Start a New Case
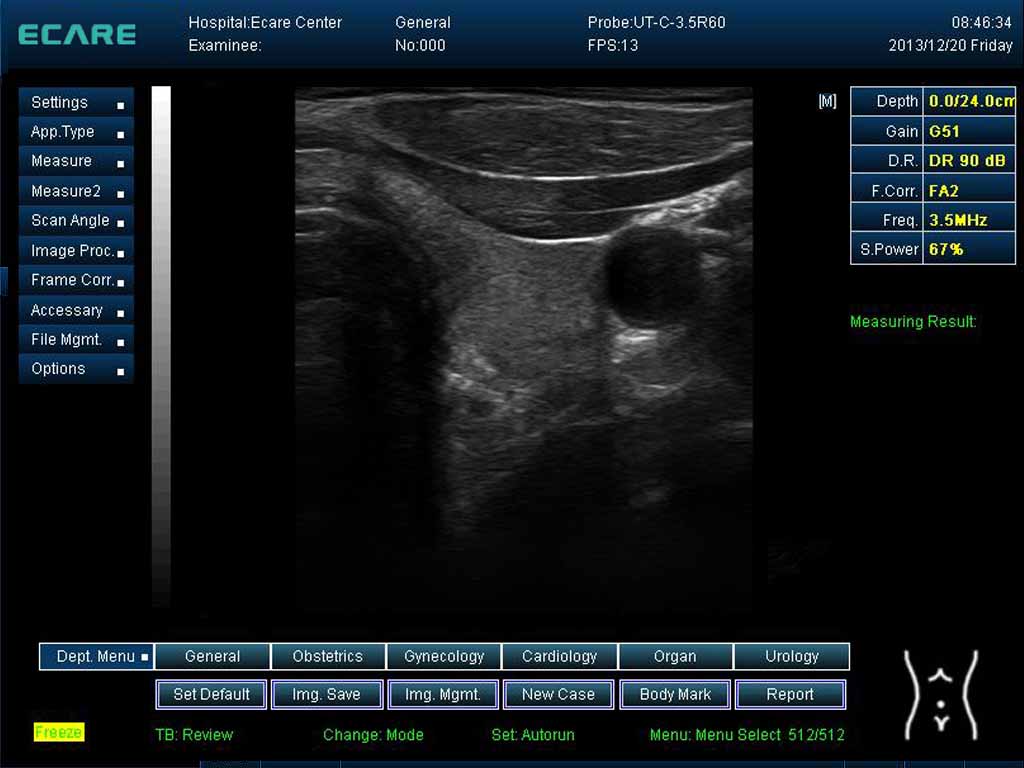The height and width of the screenshot is (768, 1024). [558, 694]
